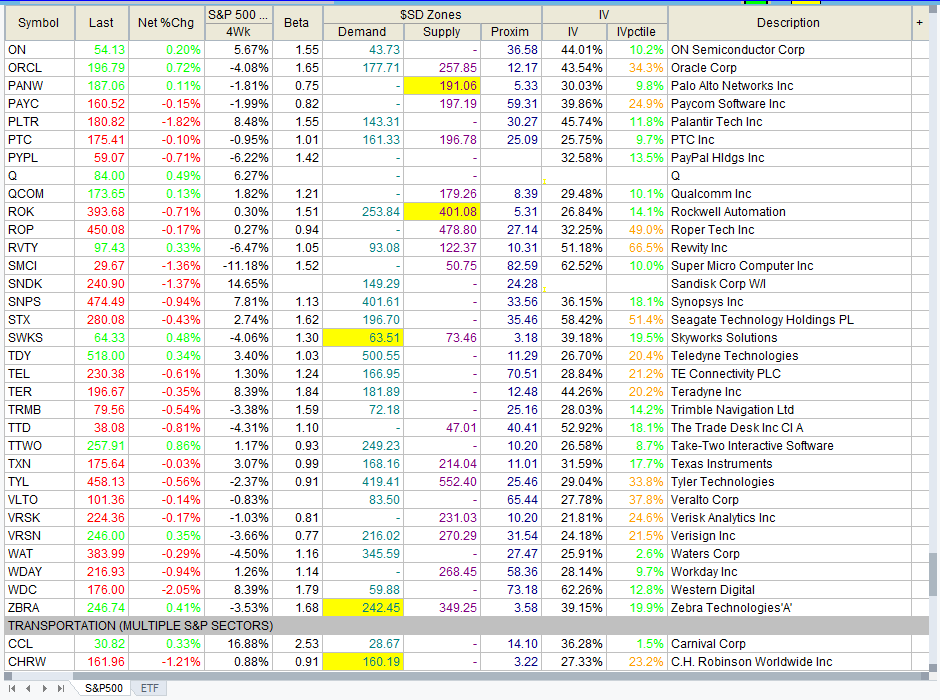The width and height of the screenshot is (940, 700).
Task: Click ZBRA's yellow highlighted demand cell 242.45
Action: [x=363, y=608]
